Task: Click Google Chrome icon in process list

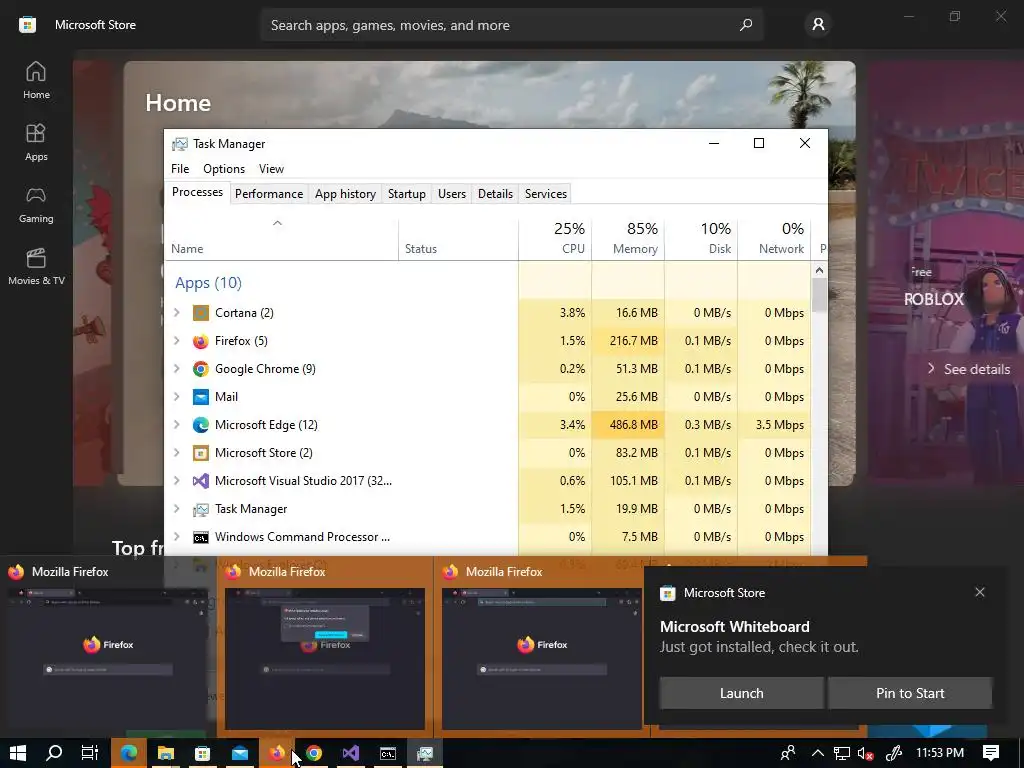Action: coord(200,369)
